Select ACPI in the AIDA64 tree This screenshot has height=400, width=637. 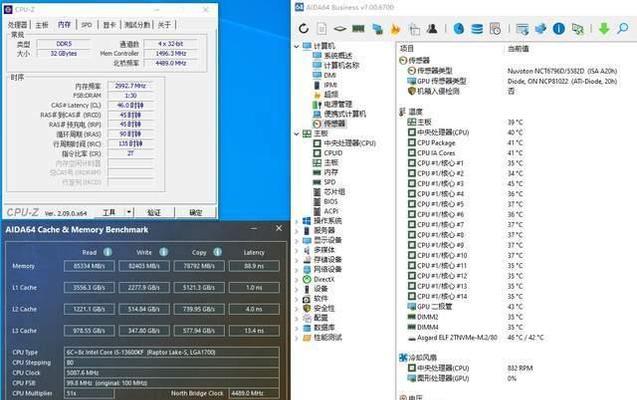(x=331, y=211)
